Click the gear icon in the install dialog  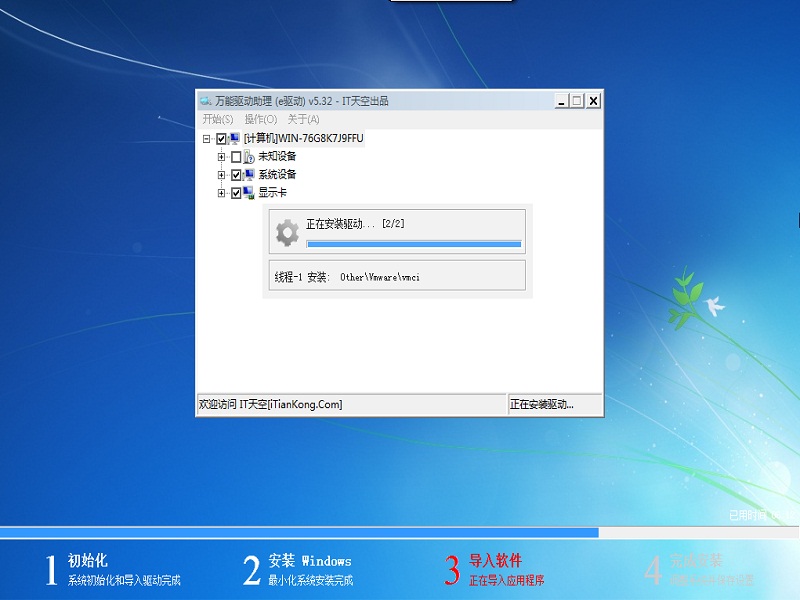(x=287, y=232)
